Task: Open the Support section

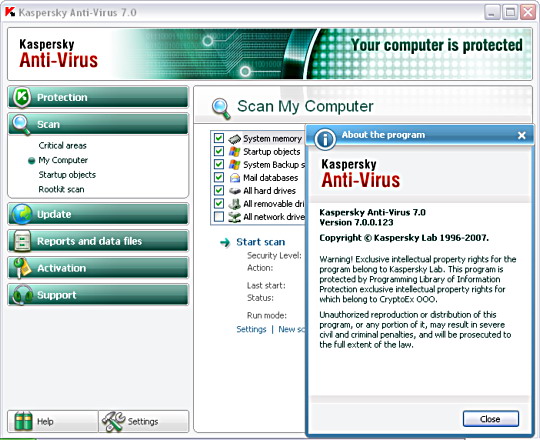Action: [98, 295]
